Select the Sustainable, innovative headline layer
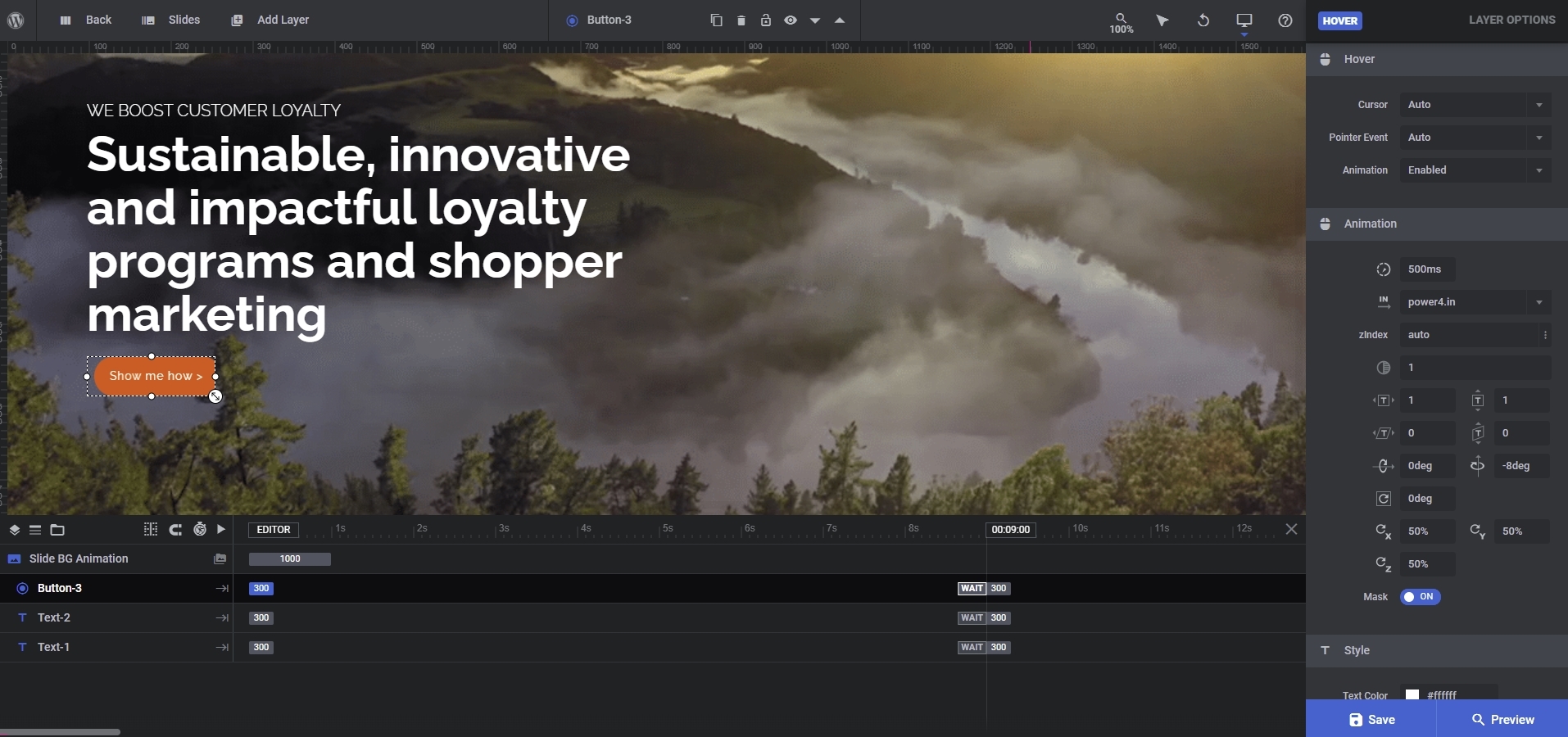1568x737 pixels. 358,234
